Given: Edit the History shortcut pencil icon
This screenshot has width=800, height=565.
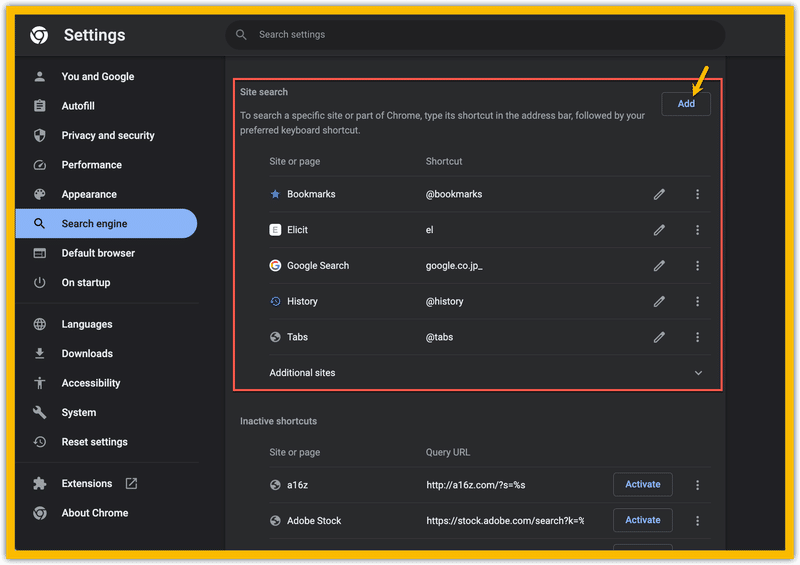Looking at the screenshot, I should pyautogui.click(x=659, y=302).
